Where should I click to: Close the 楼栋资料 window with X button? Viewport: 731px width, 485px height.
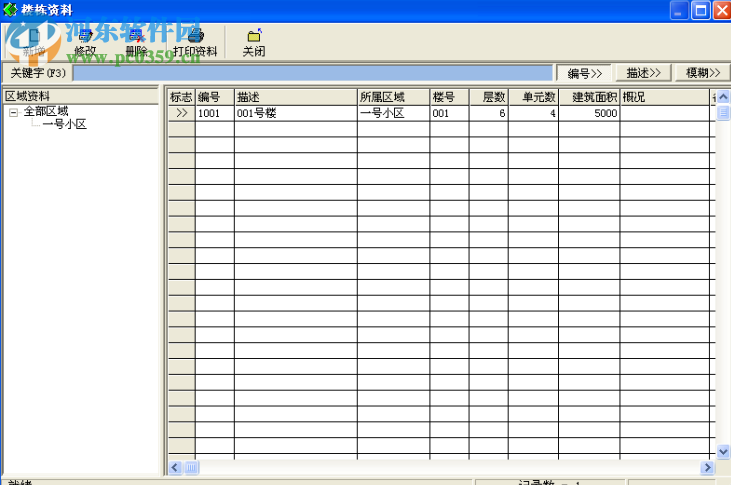pos(722,10)
